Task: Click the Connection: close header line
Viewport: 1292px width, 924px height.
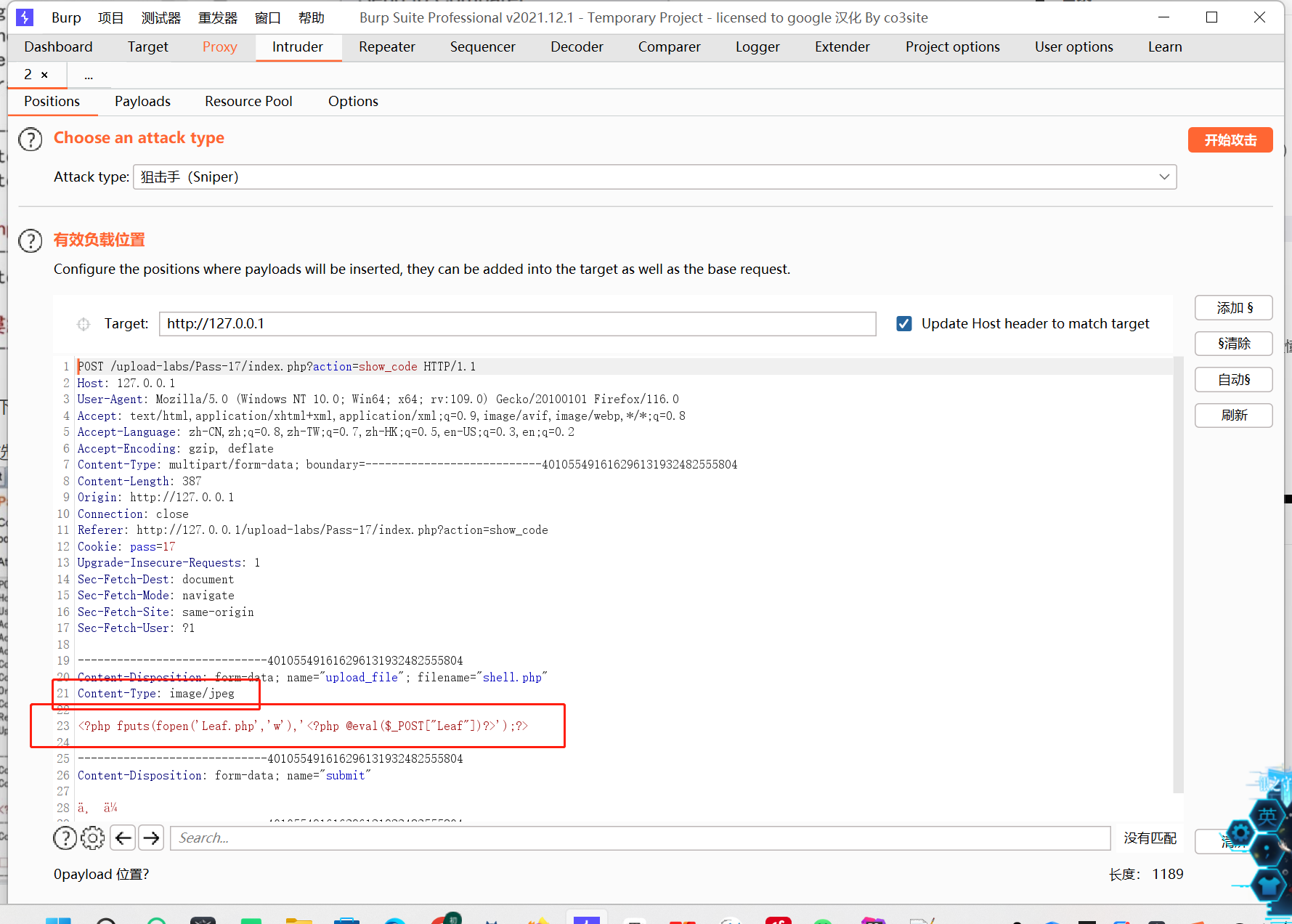Action: tap(133, 514)
